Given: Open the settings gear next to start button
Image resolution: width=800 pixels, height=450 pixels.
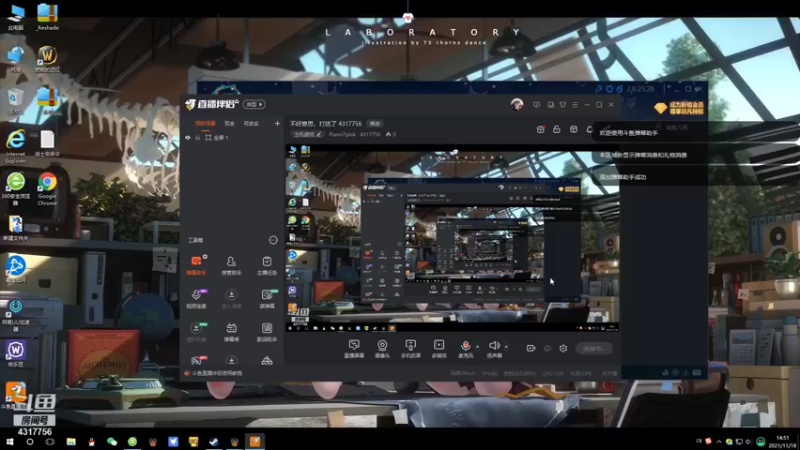Looking at the screenshot, I should click(563, 348).
